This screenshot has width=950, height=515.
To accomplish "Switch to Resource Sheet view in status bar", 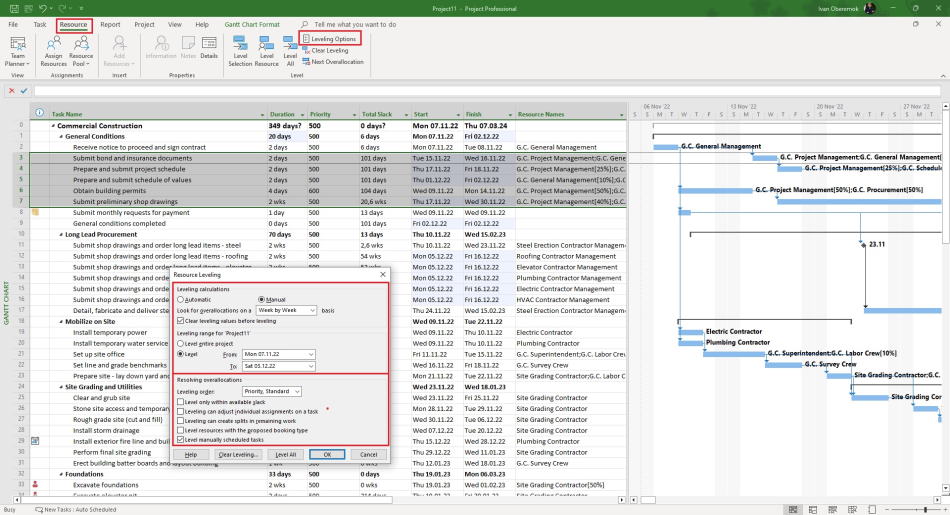I will (x=852, y=510).
